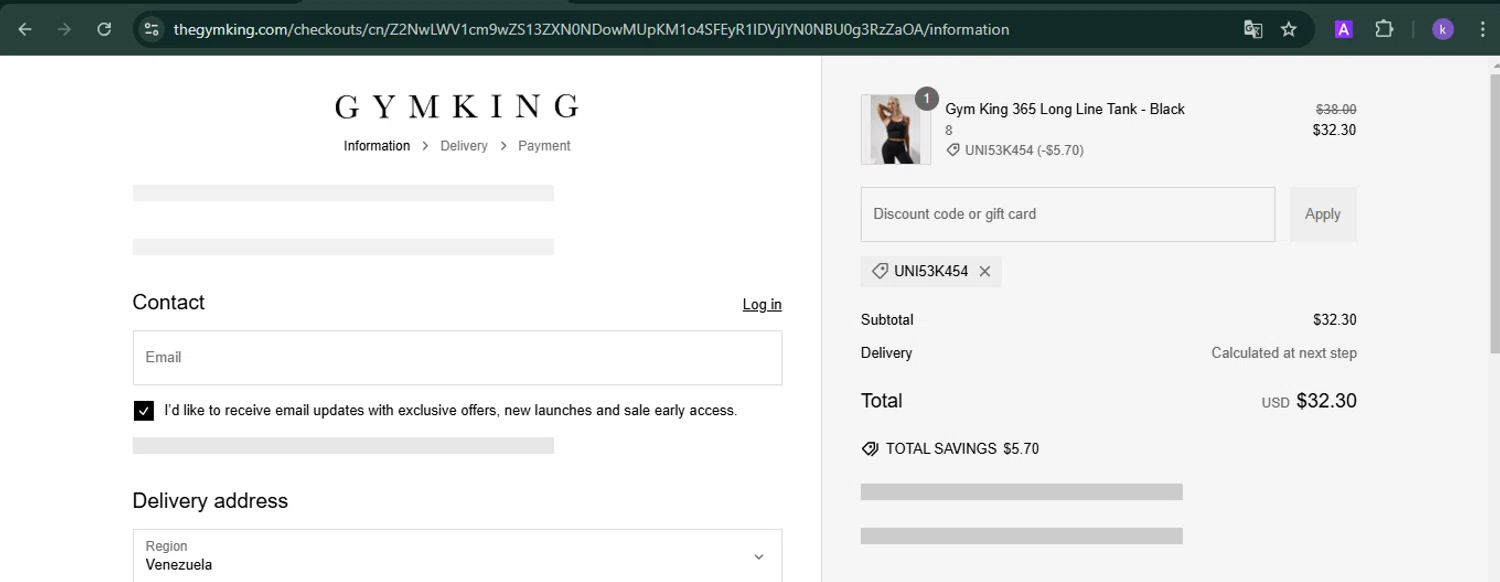Go to the Delivery breadcrumb step

(464, 146)
